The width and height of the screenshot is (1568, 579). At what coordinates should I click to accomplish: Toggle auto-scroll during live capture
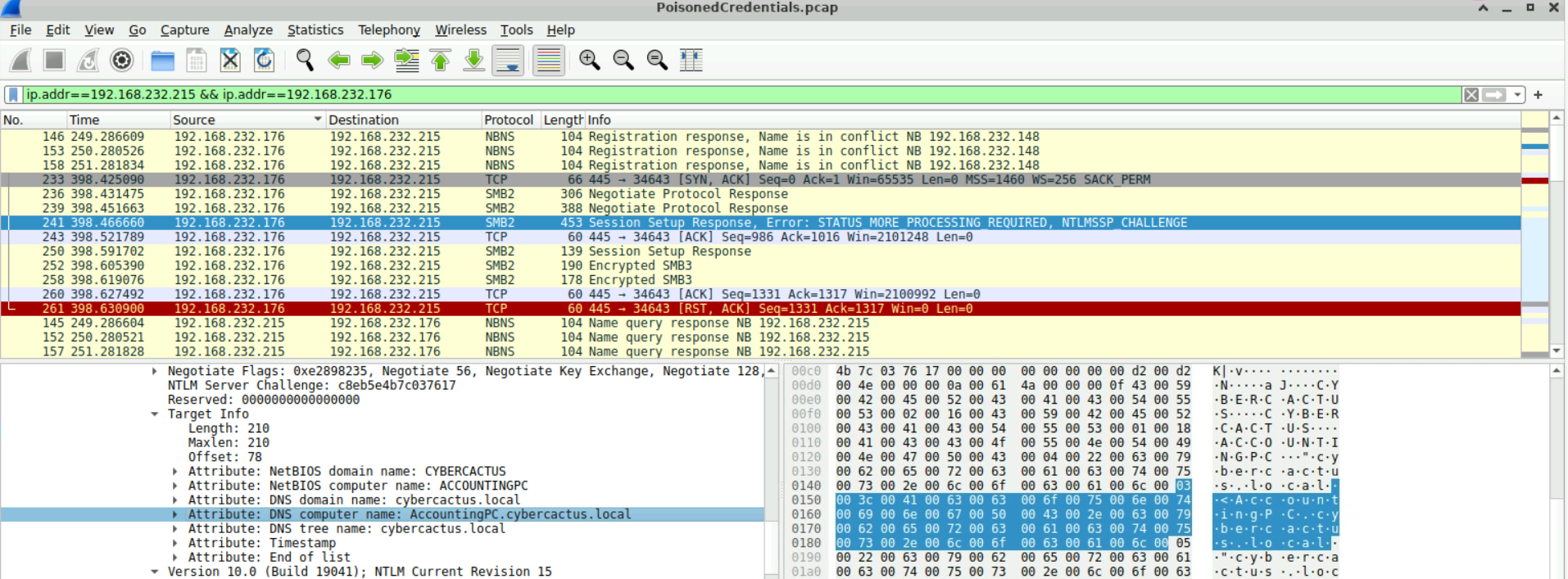pos(508,60)
